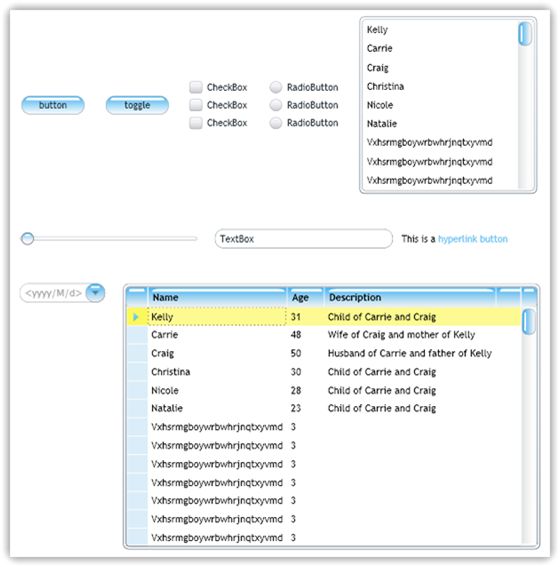560x567 pixels.
Task: Select Nicole in the list box
Action: coord(439,105)
